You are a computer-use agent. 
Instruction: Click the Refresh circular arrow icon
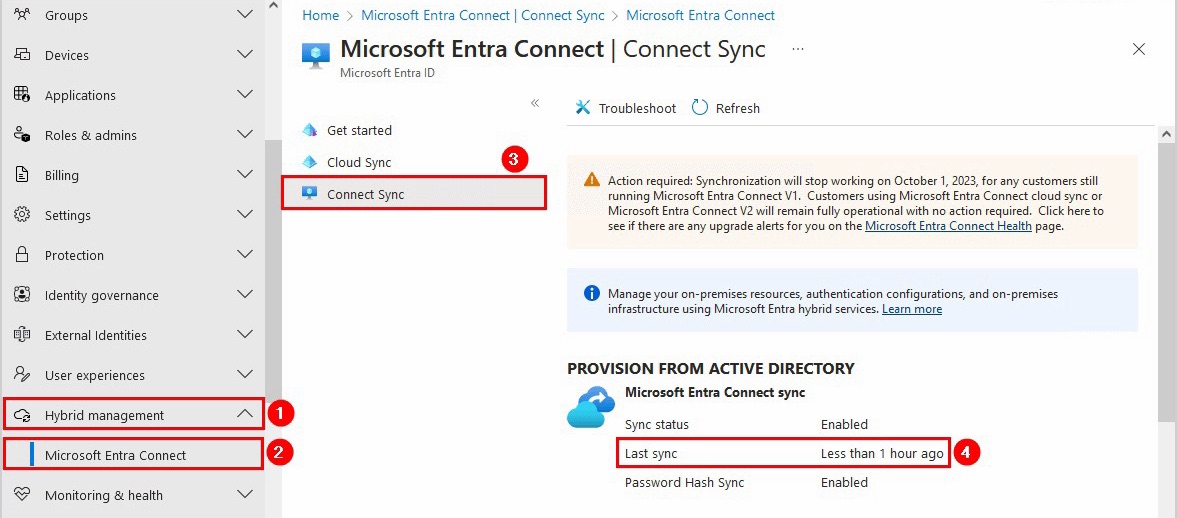click(x=700, y=107)
